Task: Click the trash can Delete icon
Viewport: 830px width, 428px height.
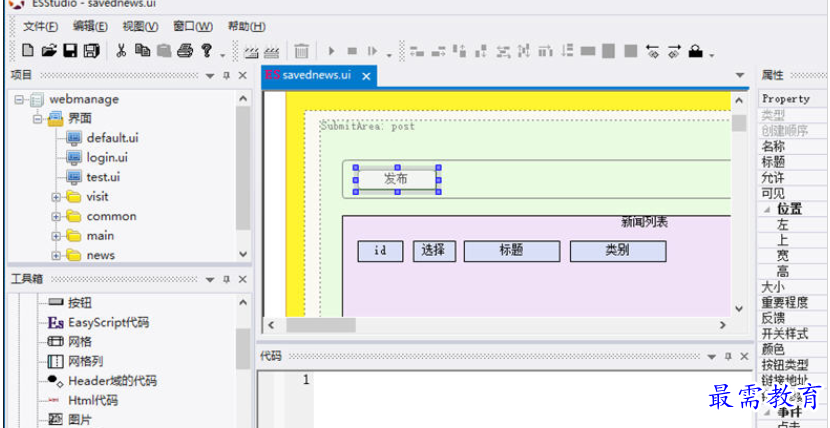Action: click(x=301, y=51)
